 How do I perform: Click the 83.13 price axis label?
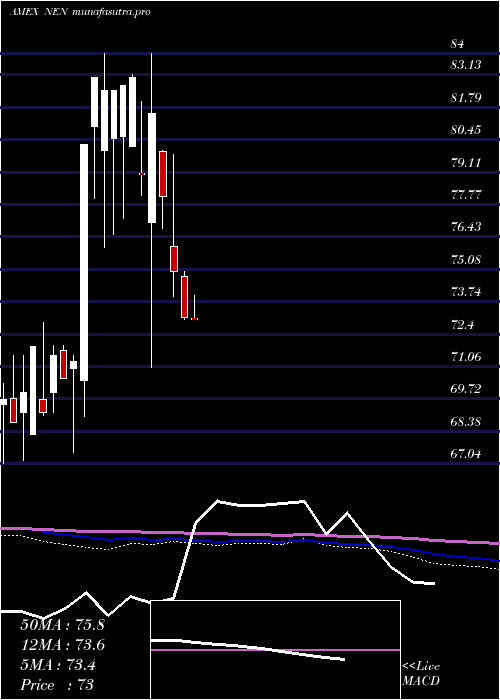pyautogui.click(x=466, y=65)
